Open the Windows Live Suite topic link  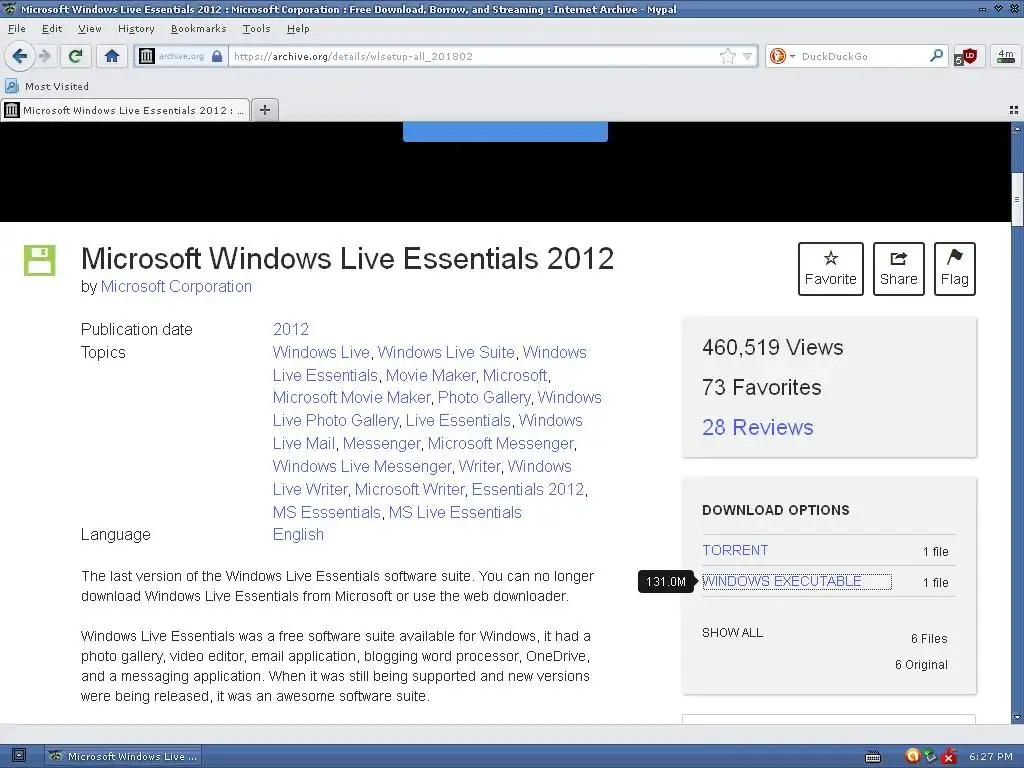[446, 352]
